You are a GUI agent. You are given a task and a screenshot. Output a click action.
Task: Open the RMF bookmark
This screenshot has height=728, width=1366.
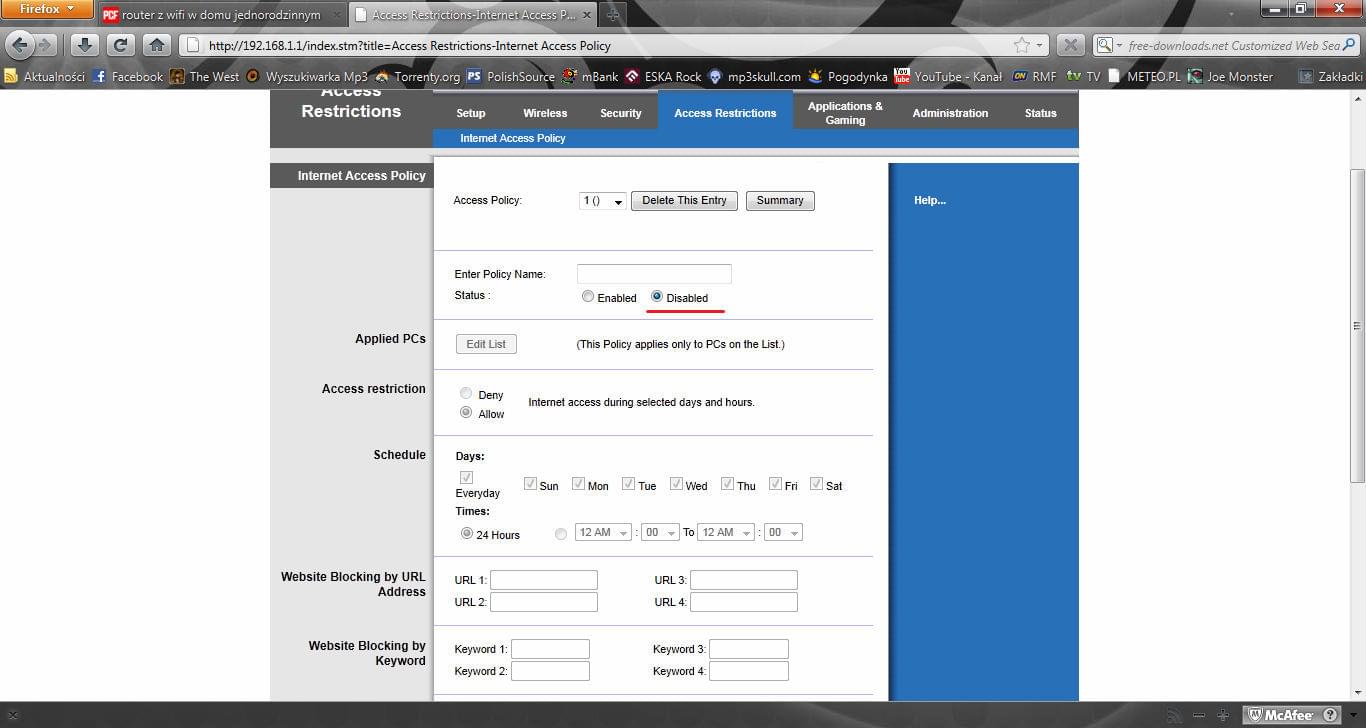1035,76
